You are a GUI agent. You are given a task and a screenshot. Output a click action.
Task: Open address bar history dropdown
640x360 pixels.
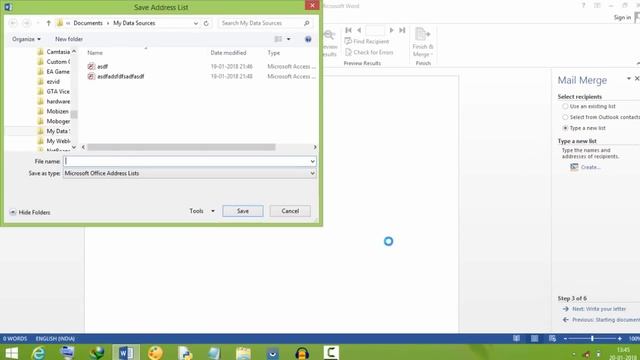click(196, 23)
